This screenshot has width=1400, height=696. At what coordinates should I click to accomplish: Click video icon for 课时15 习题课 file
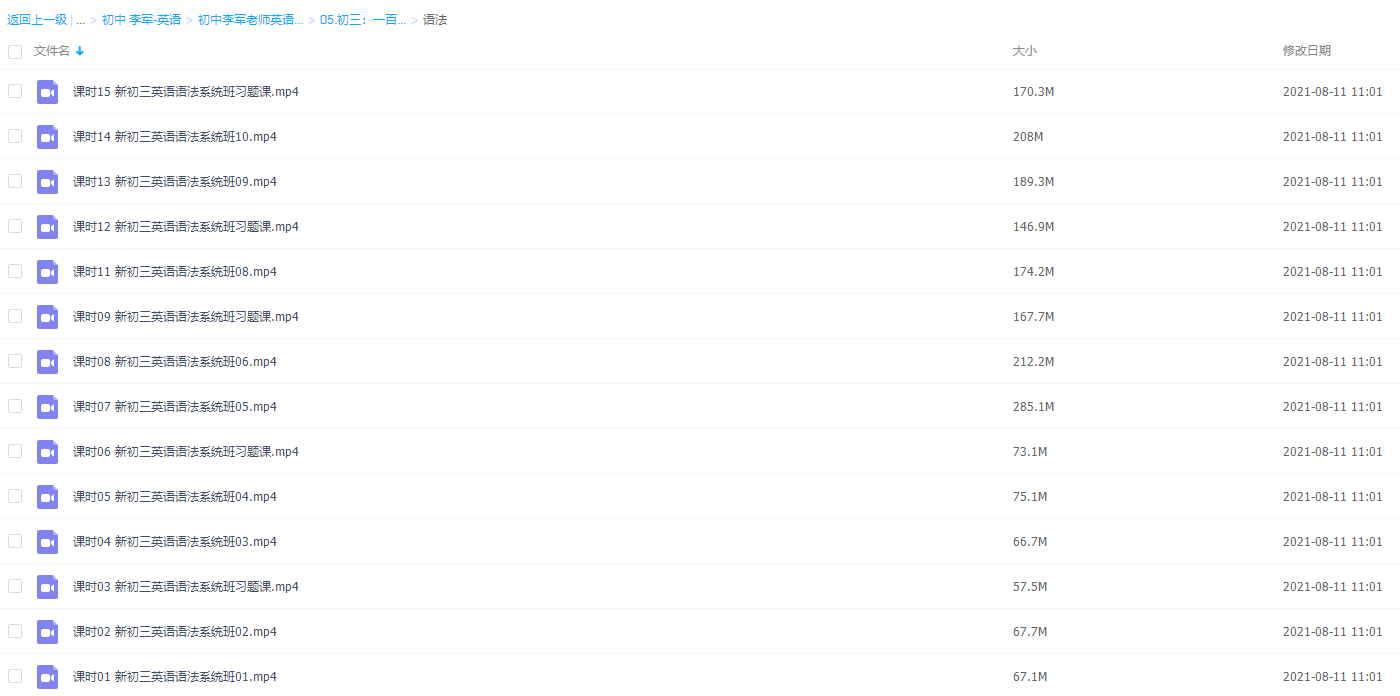pyautogui.click(x=47, y=92)
